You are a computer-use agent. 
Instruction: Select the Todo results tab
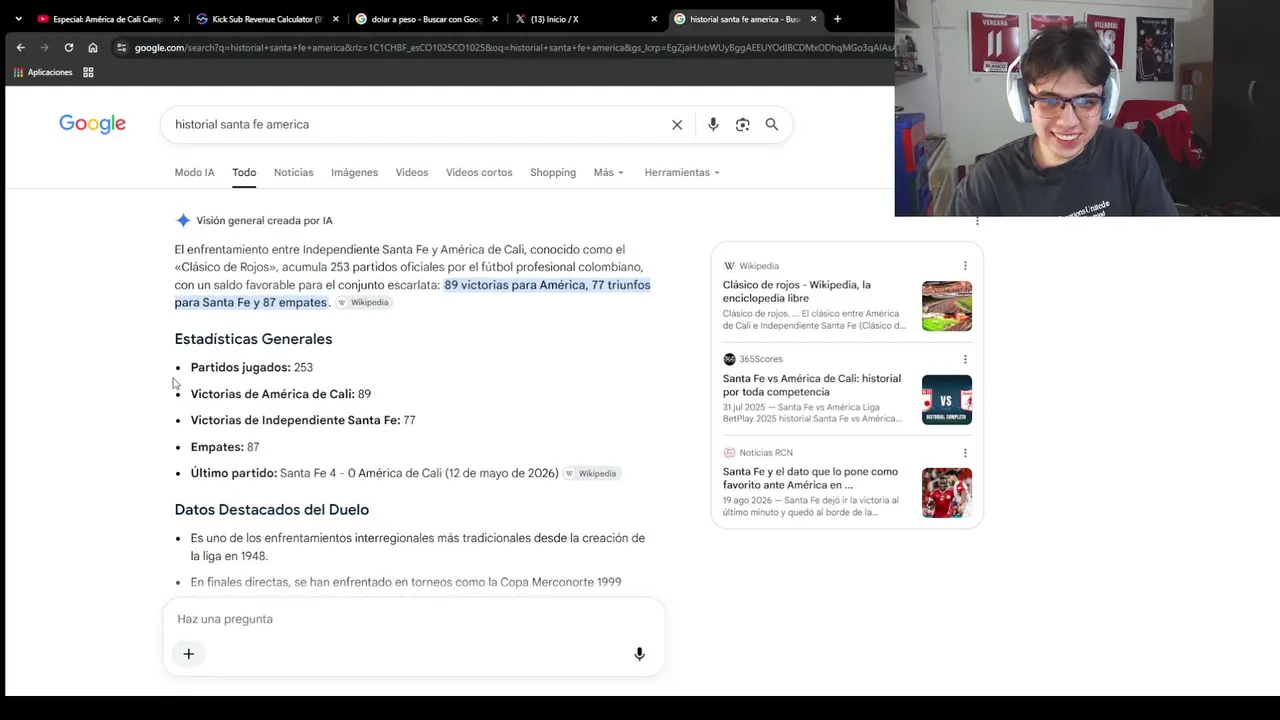244,172
